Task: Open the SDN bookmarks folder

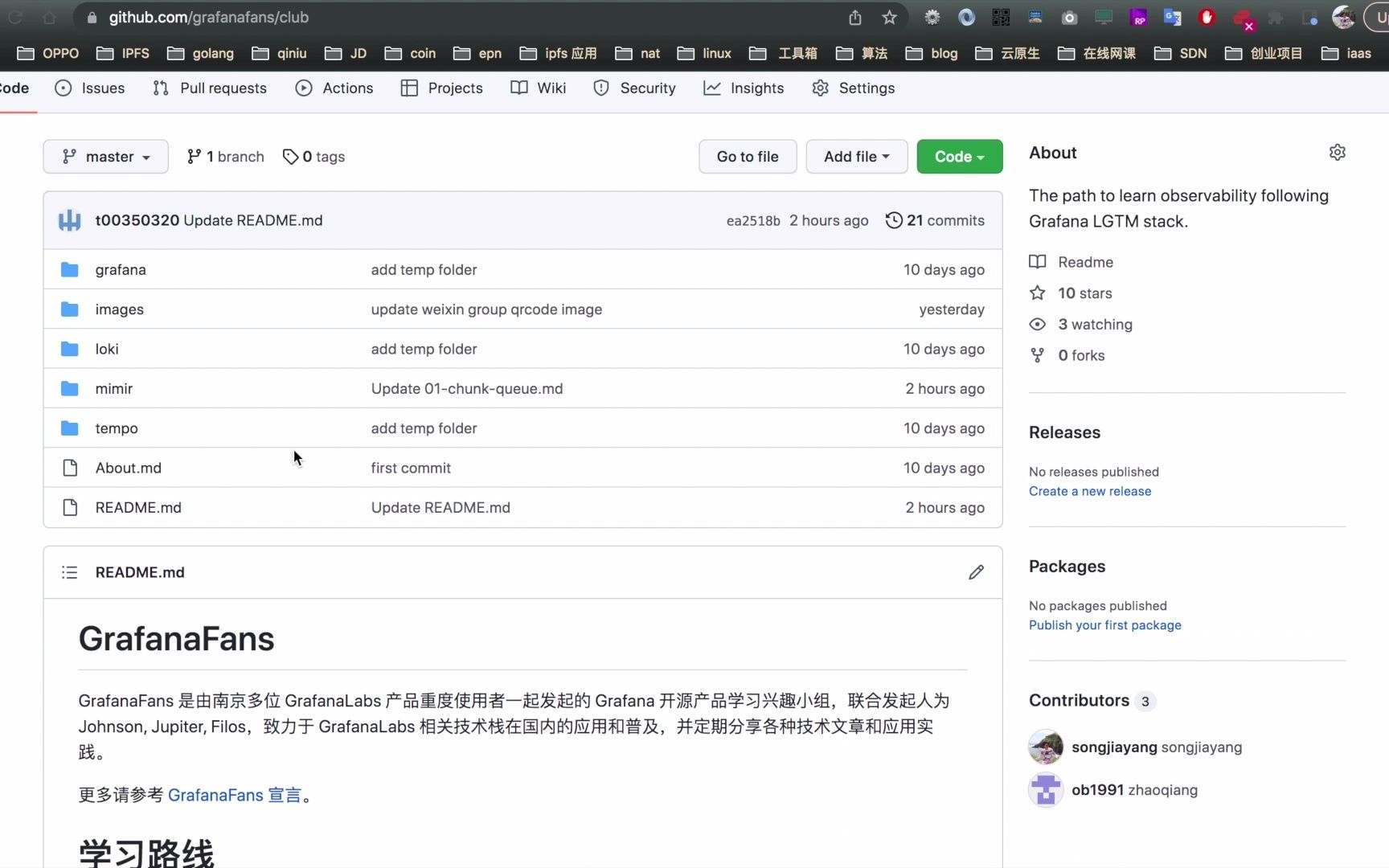Action: [1181, 53]
